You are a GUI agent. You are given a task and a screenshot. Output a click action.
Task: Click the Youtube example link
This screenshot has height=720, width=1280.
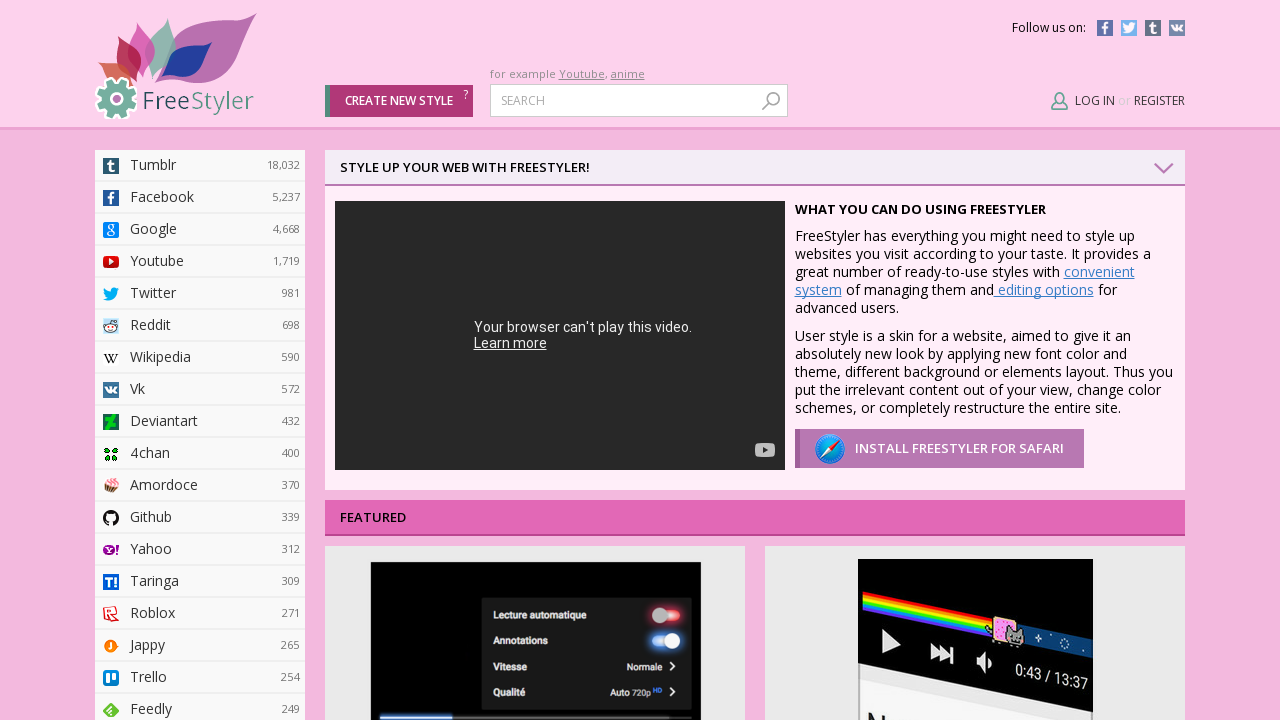click(582, 74)
